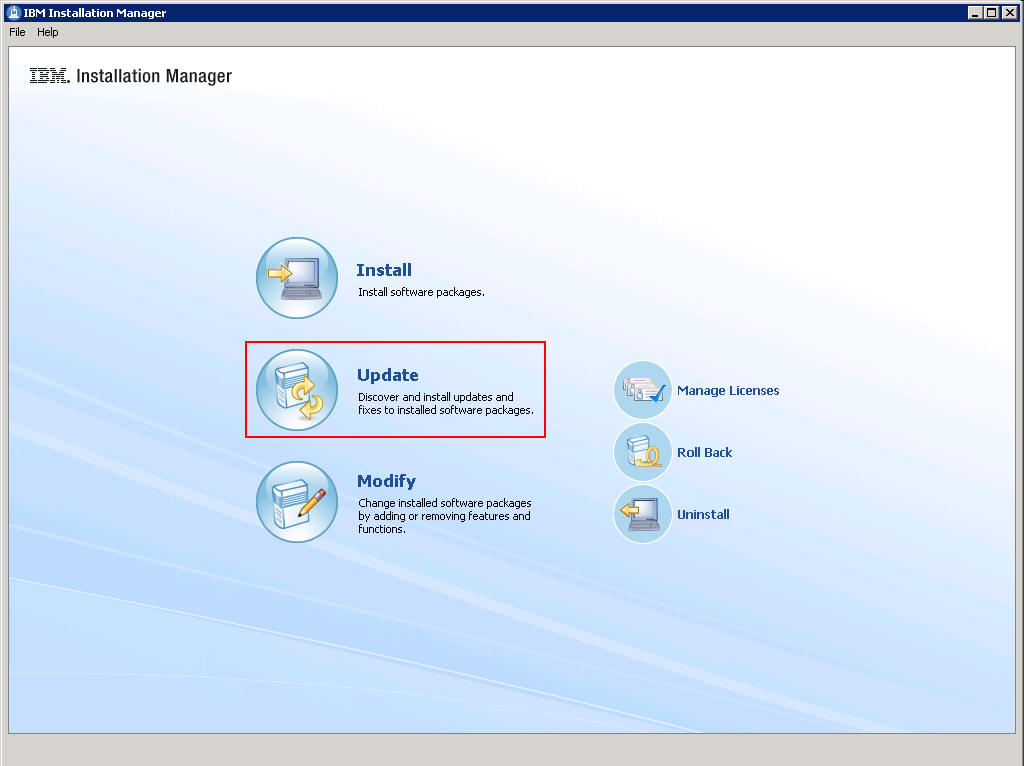Open the Install heading link
Image resolution: width=1024 pixels, height=766 pixels.
384,270
